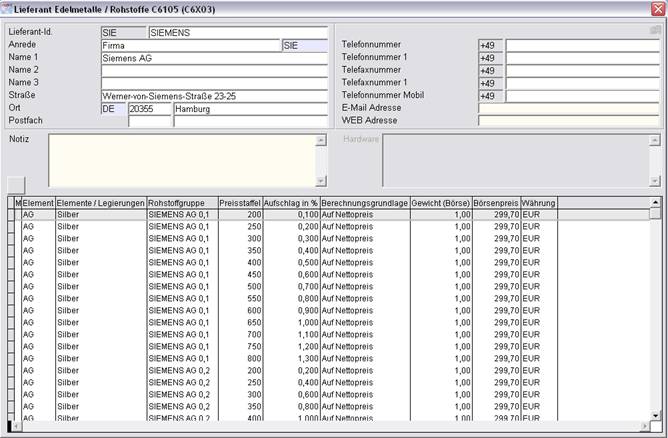This screenshot has height=438, width=668.
Task: Click the Straße field with Werner-von-Siemens-Straße
Action: (213, 96)
